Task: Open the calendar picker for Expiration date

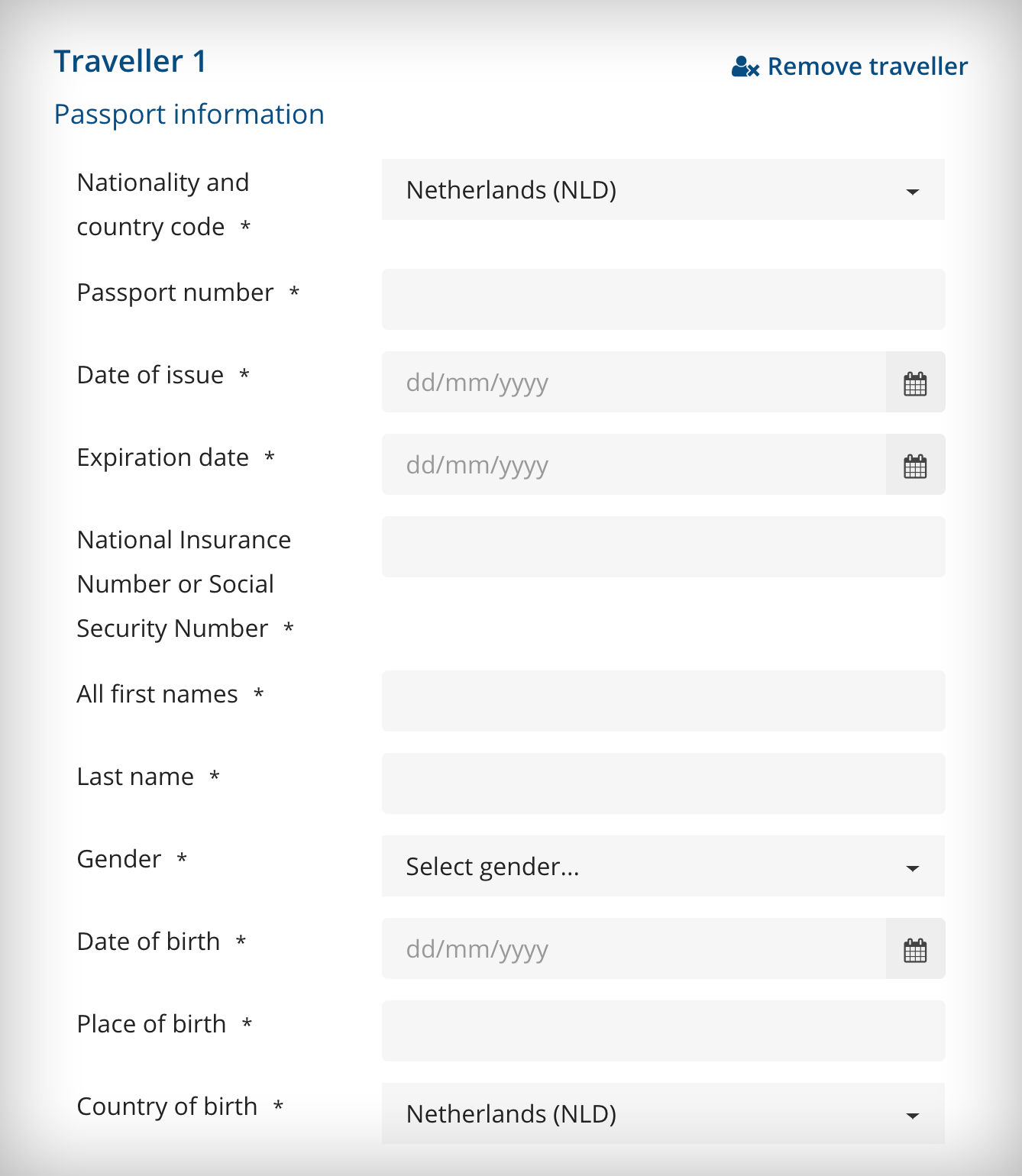Action: click(x=915, y=464)
